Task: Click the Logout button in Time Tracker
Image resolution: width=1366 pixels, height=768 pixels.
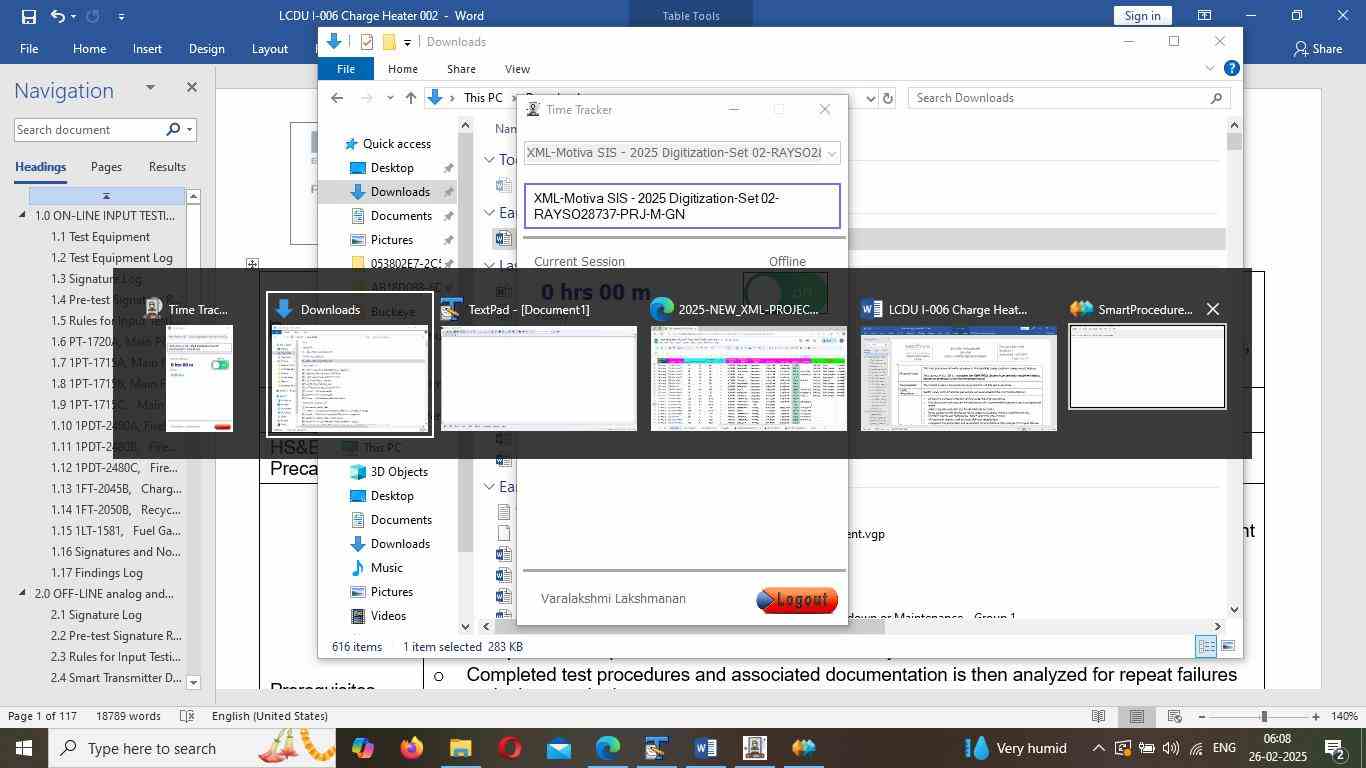Action: (x=797, y=599)
